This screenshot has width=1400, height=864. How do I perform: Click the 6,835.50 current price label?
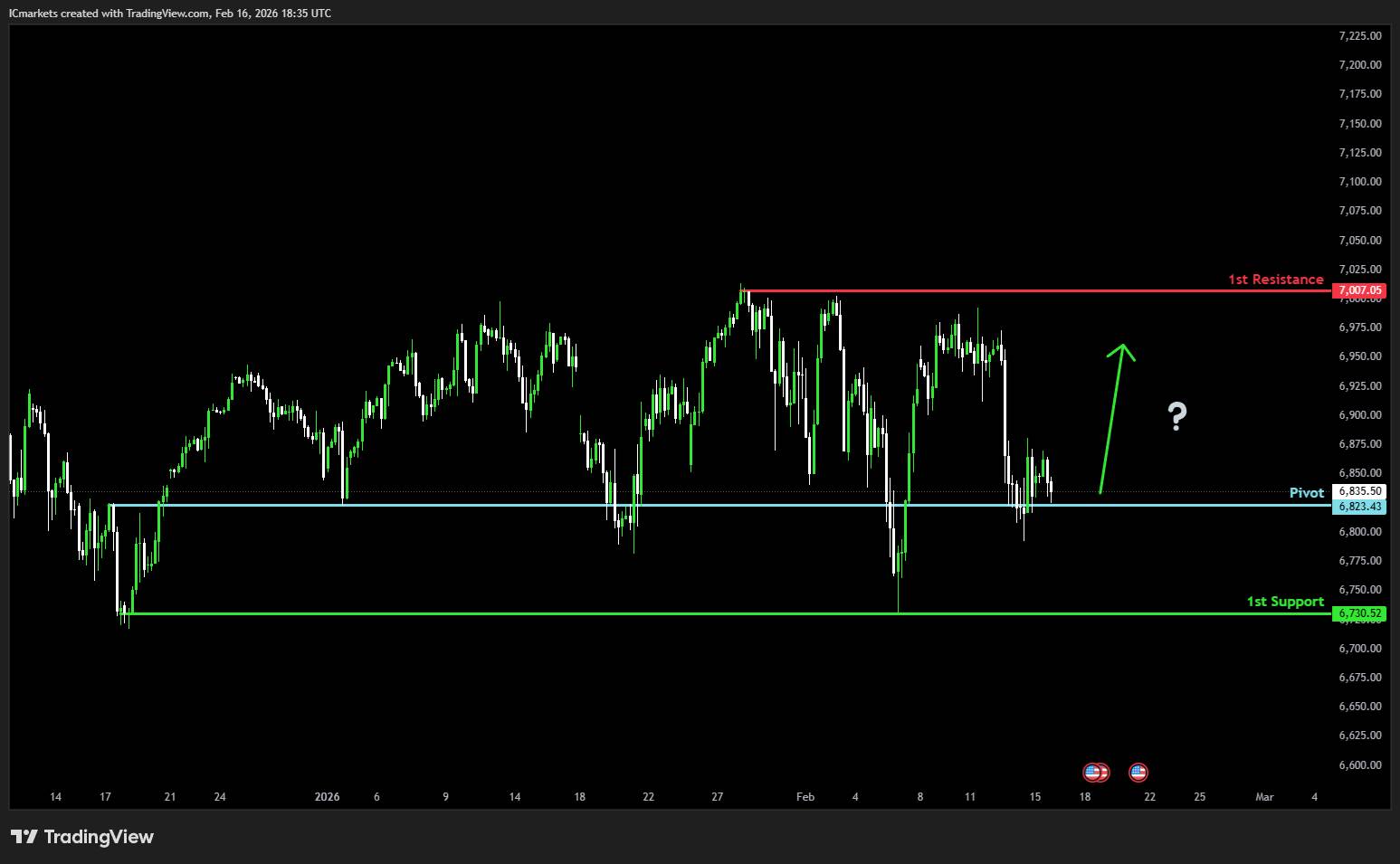pyautogui.click(x=1360, y=491)
